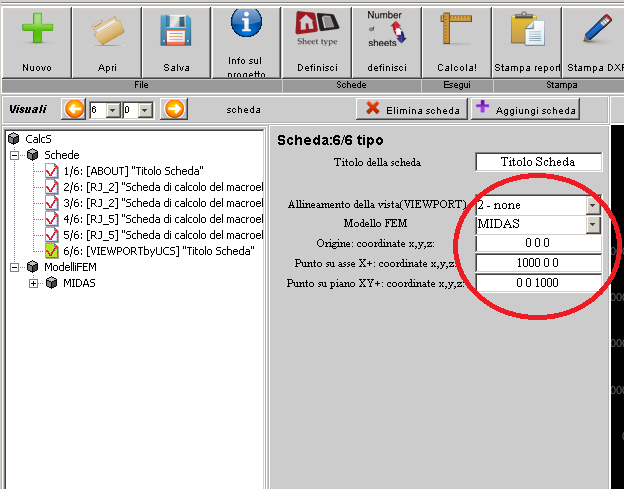Viewport: 624px width, 489px height.
Task: Click the Schede ribbon group label
Action: pos(351,85)
